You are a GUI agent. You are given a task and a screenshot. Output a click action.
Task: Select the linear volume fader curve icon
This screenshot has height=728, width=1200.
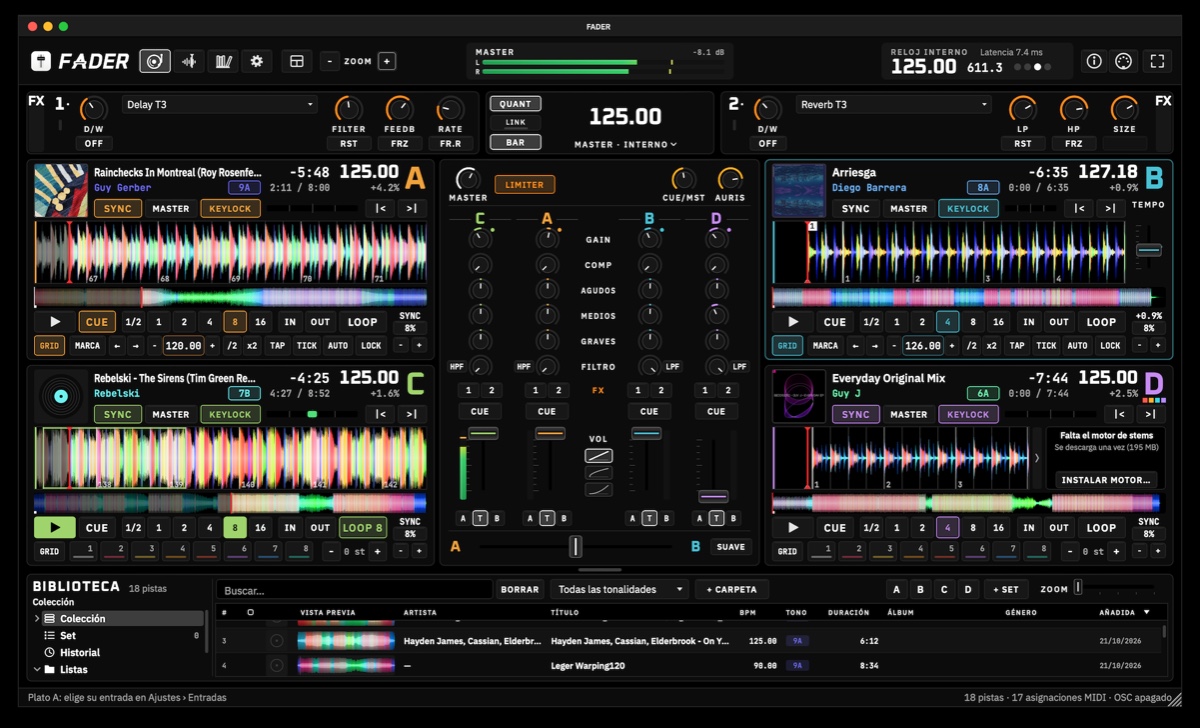click(599, 456)
